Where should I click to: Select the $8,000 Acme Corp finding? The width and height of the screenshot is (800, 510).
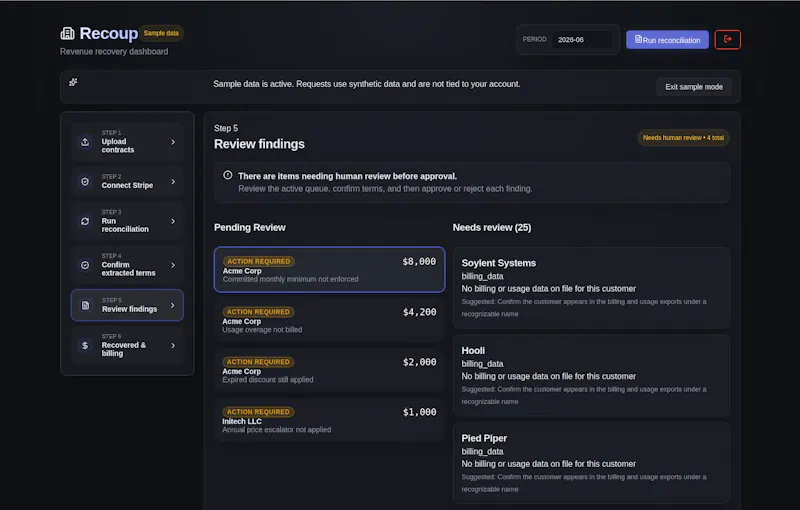[330, 269]
